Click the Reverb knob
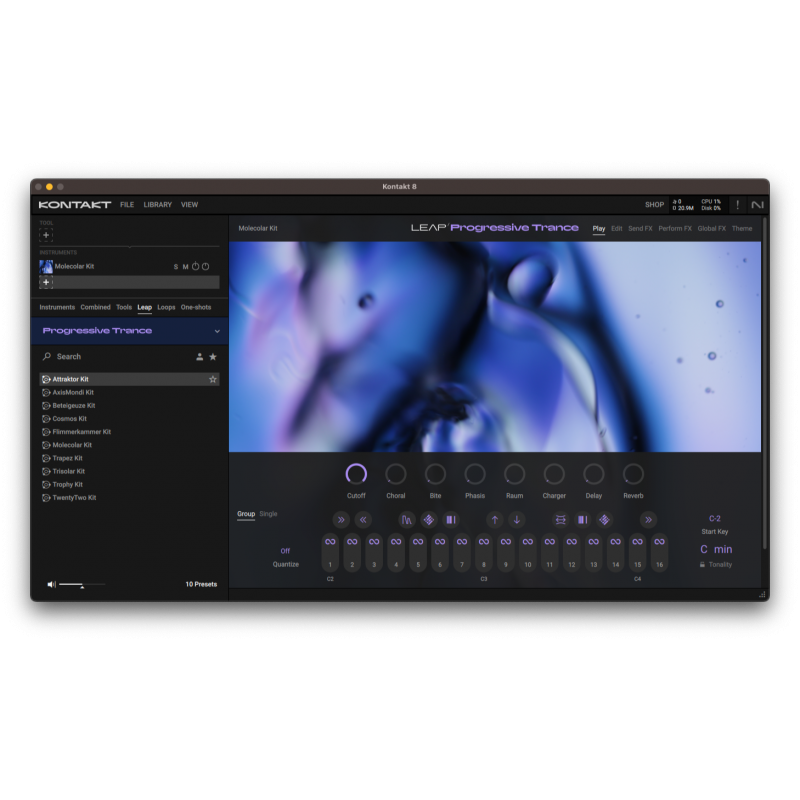 pos(633,474)
